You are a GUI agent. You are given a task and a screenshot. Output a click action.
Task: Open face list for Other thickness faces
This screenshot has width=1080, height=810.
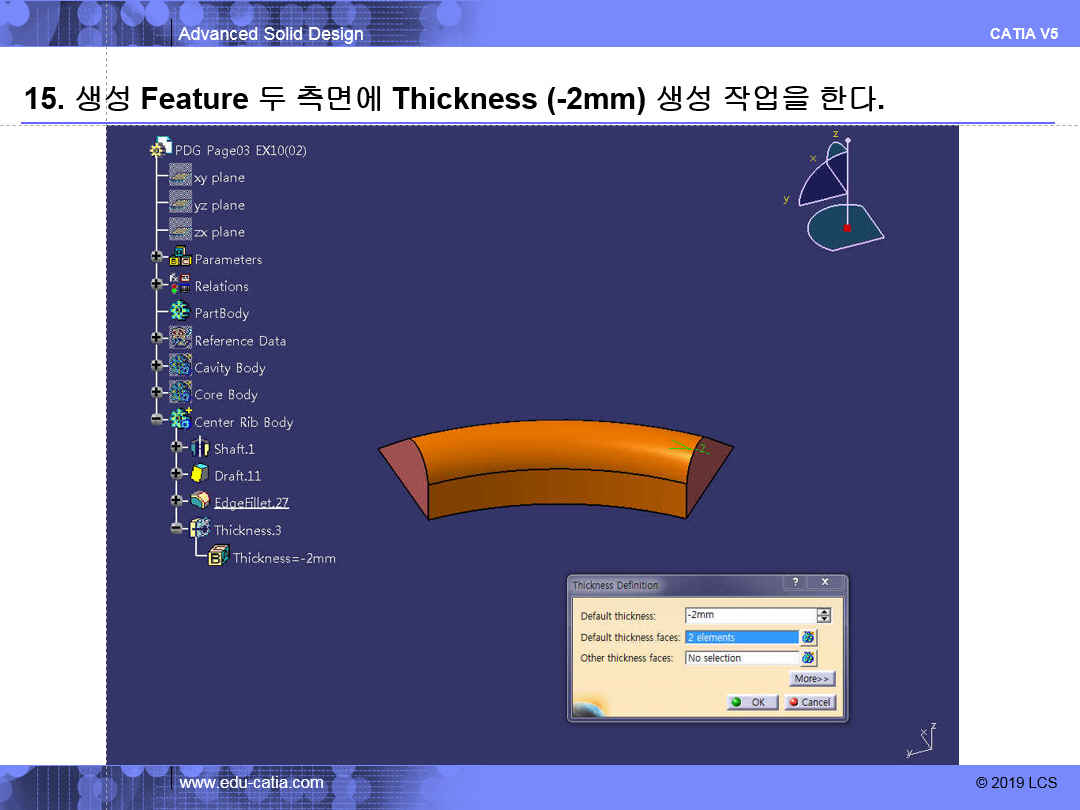click(x=808, y=658)
